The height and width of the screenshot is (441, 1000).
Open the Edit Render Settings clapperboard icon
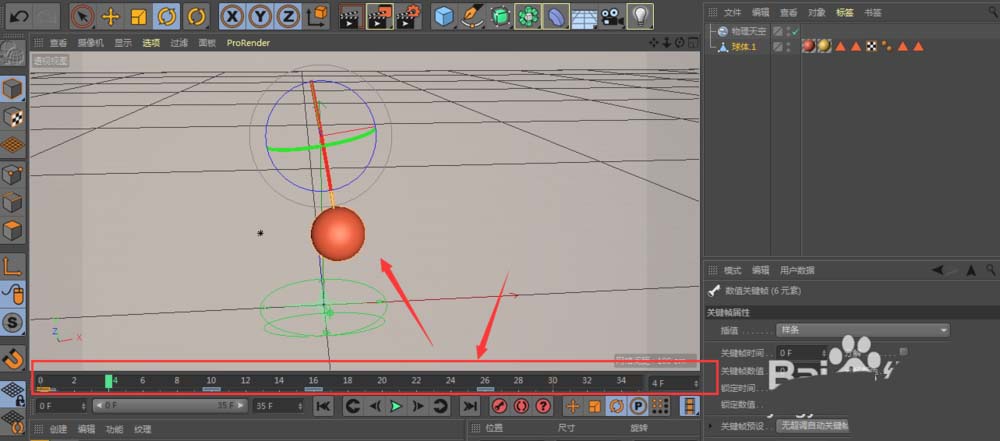coord(407,16)
